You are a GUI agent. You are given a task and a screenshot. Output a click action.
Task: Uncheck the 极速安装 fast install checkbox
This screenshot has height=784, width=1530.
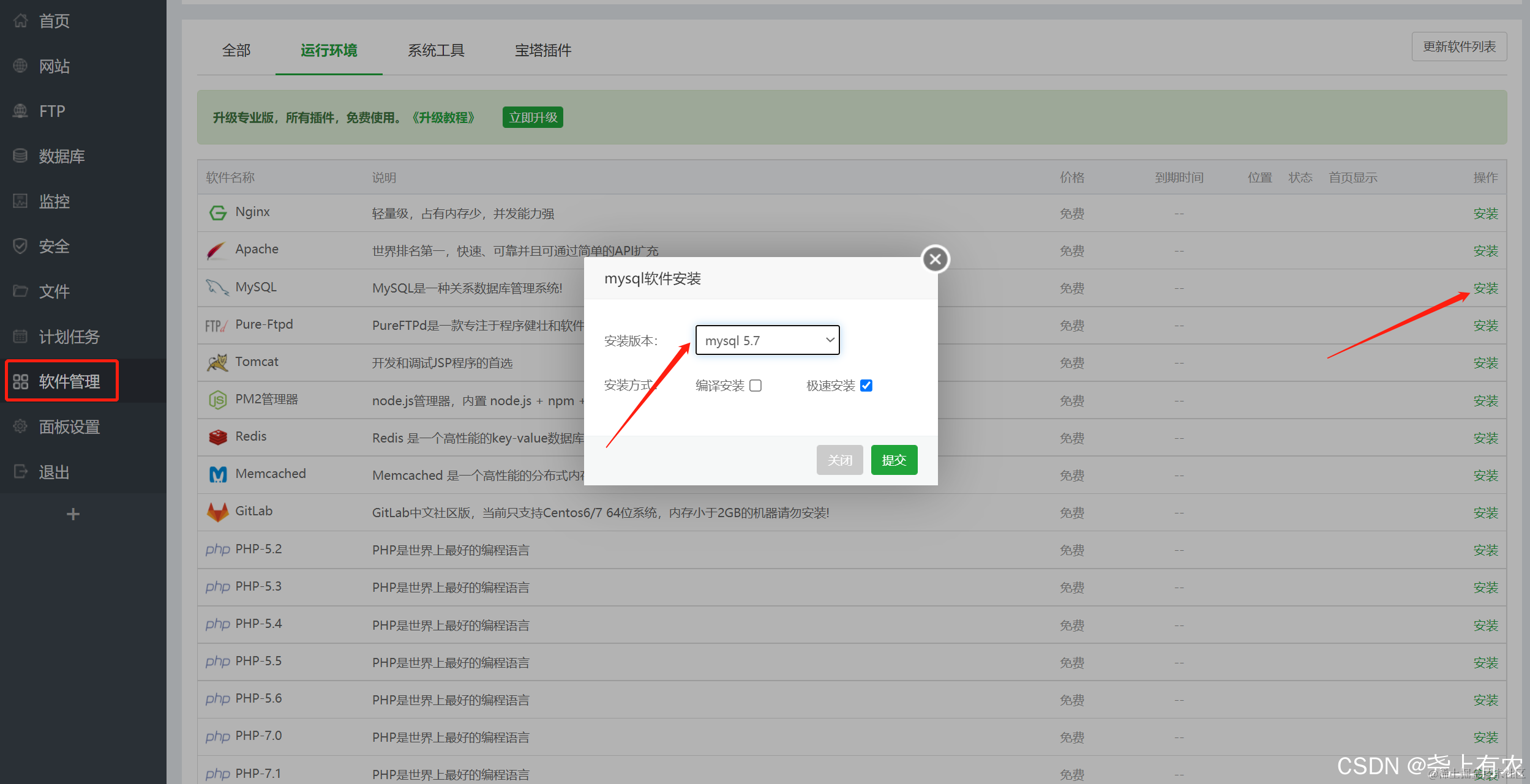pos(866,386)
